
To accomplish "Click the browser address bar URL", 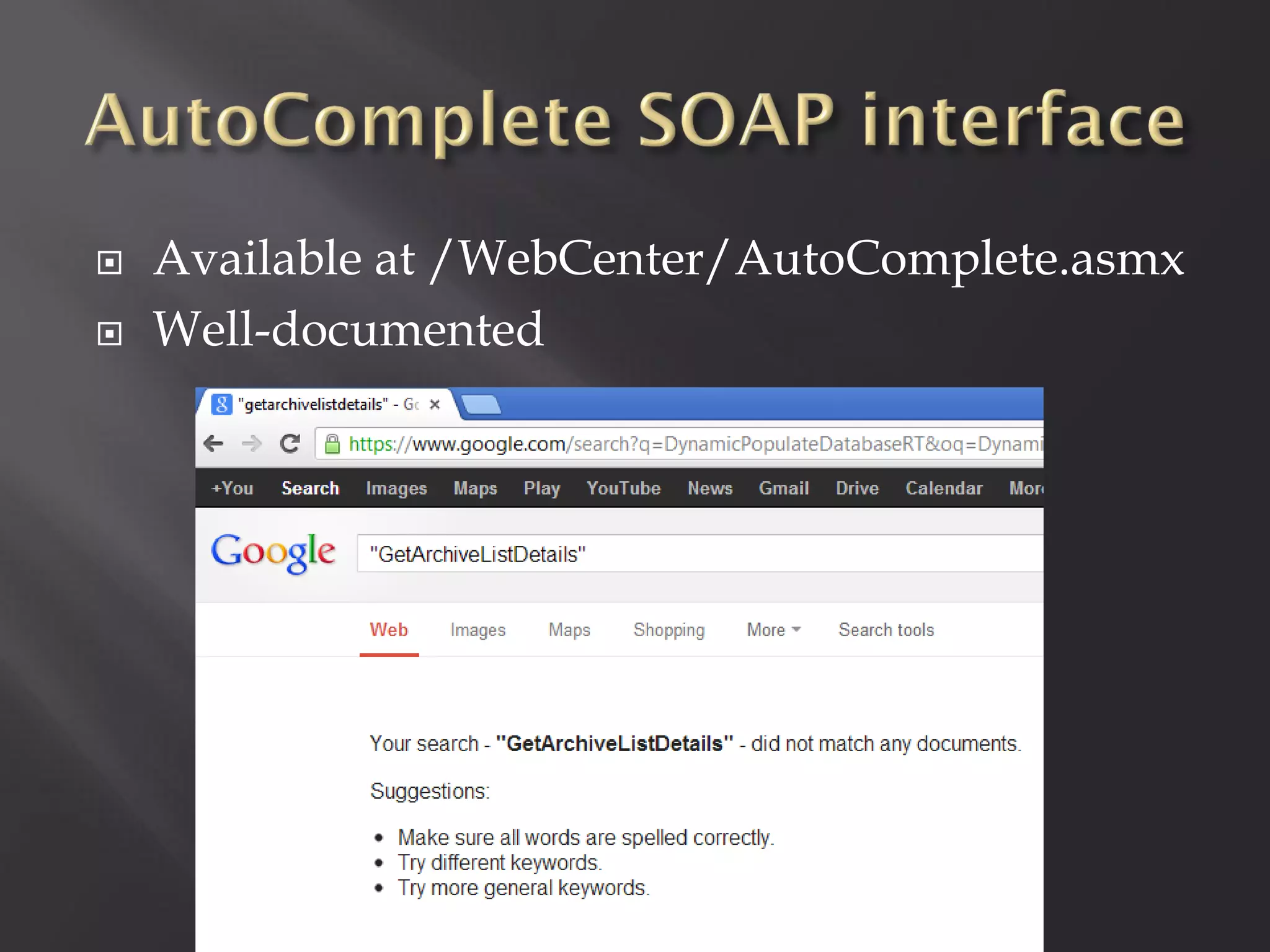I will (679, 444).
